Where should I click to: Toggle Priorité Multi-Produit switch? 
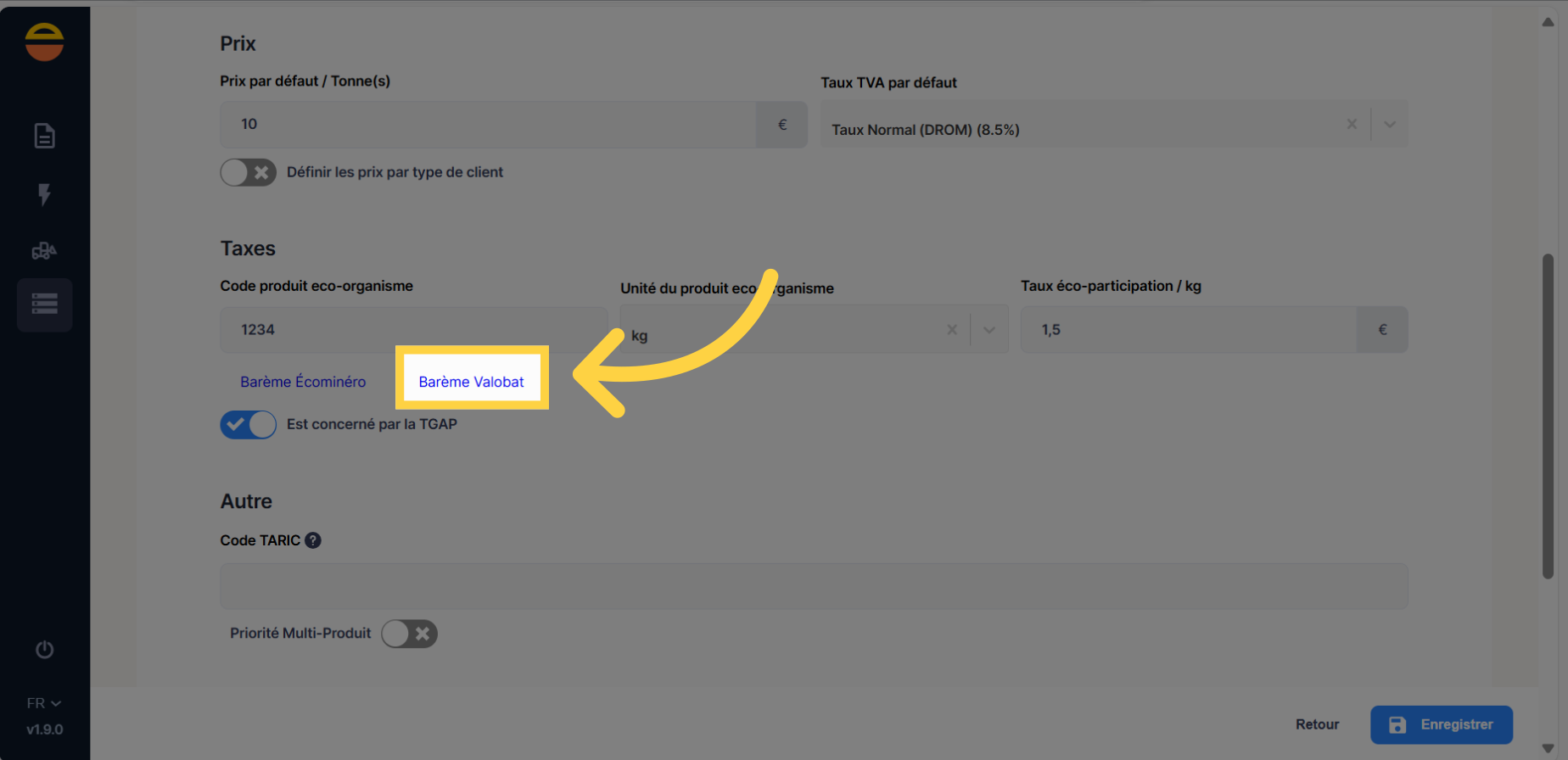point(409,634)
